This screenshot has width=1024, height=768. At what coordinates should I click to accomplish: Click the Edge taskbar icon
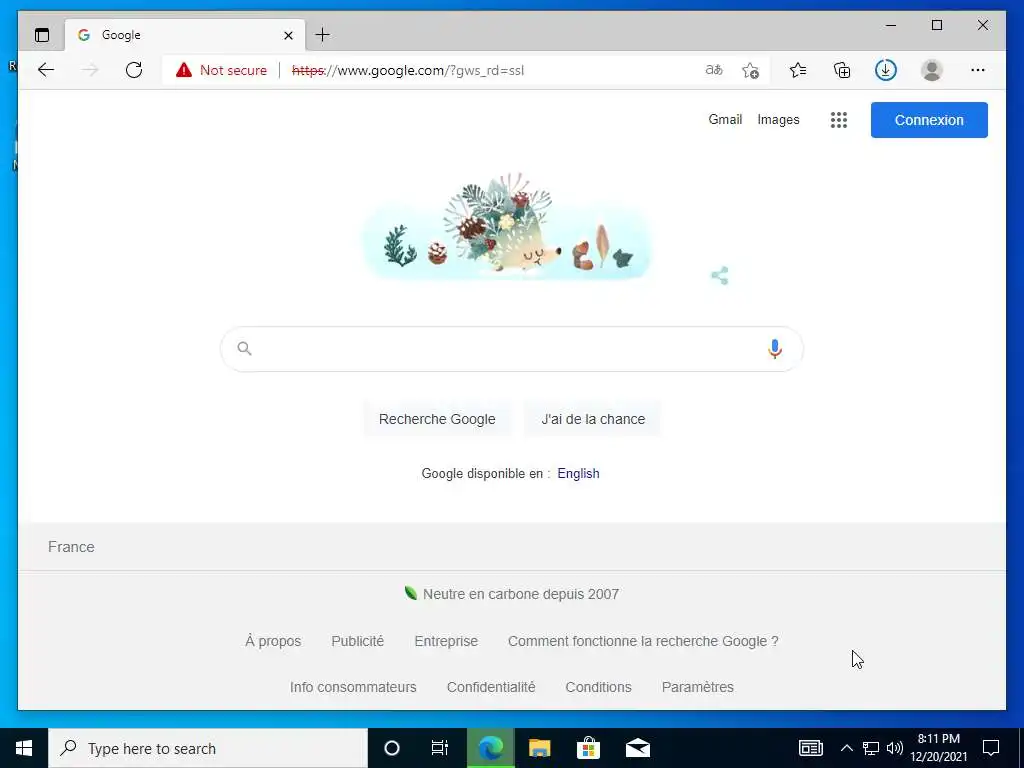[x=490, y=748]
